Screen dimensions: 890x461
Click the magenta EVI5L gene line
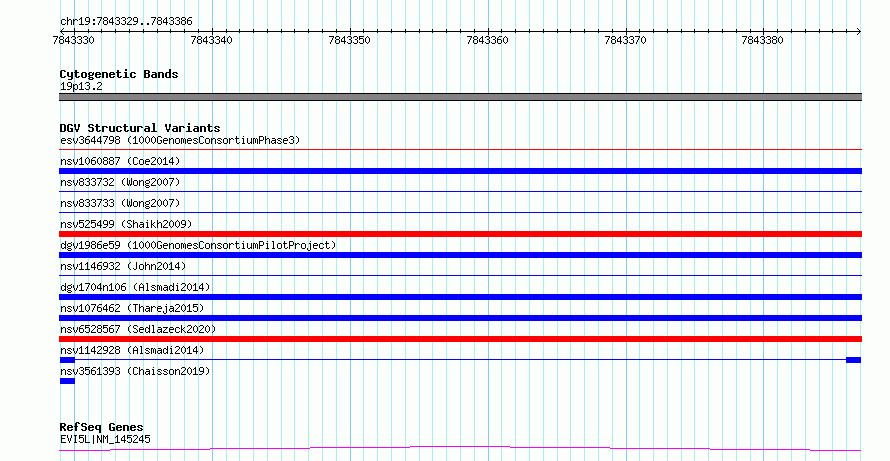pyautogui.click(x=460, y=449)
